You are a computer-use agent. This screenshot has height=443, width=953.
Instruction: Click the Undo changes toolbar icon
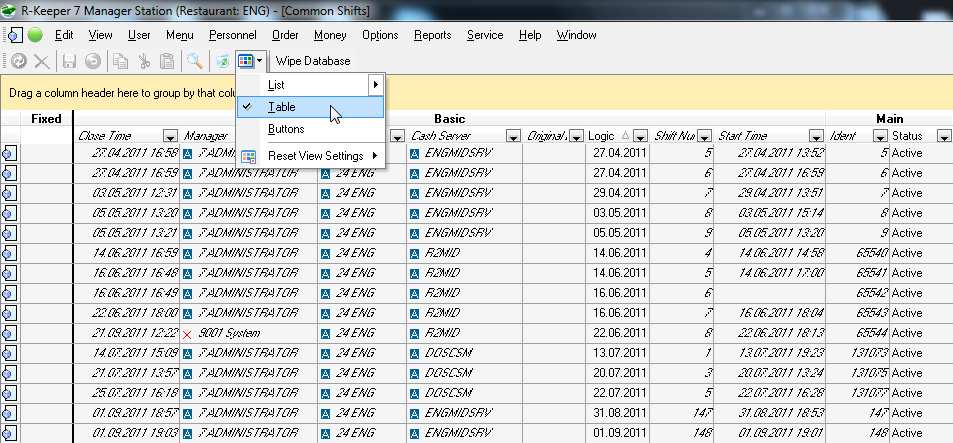pos(92,61)
